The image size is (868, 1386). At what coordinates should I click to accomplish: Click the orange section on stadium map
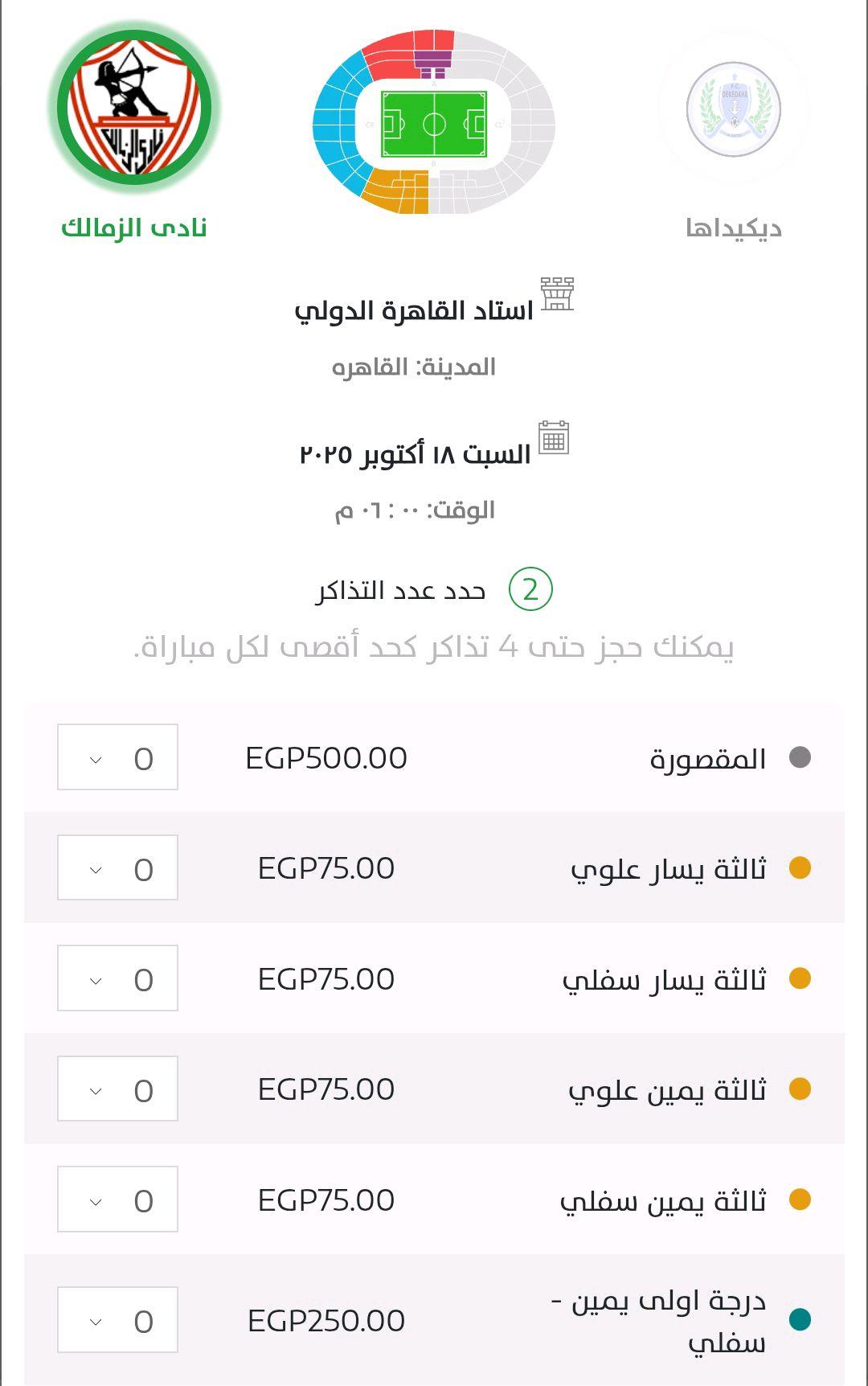click(x=394, y=191)
